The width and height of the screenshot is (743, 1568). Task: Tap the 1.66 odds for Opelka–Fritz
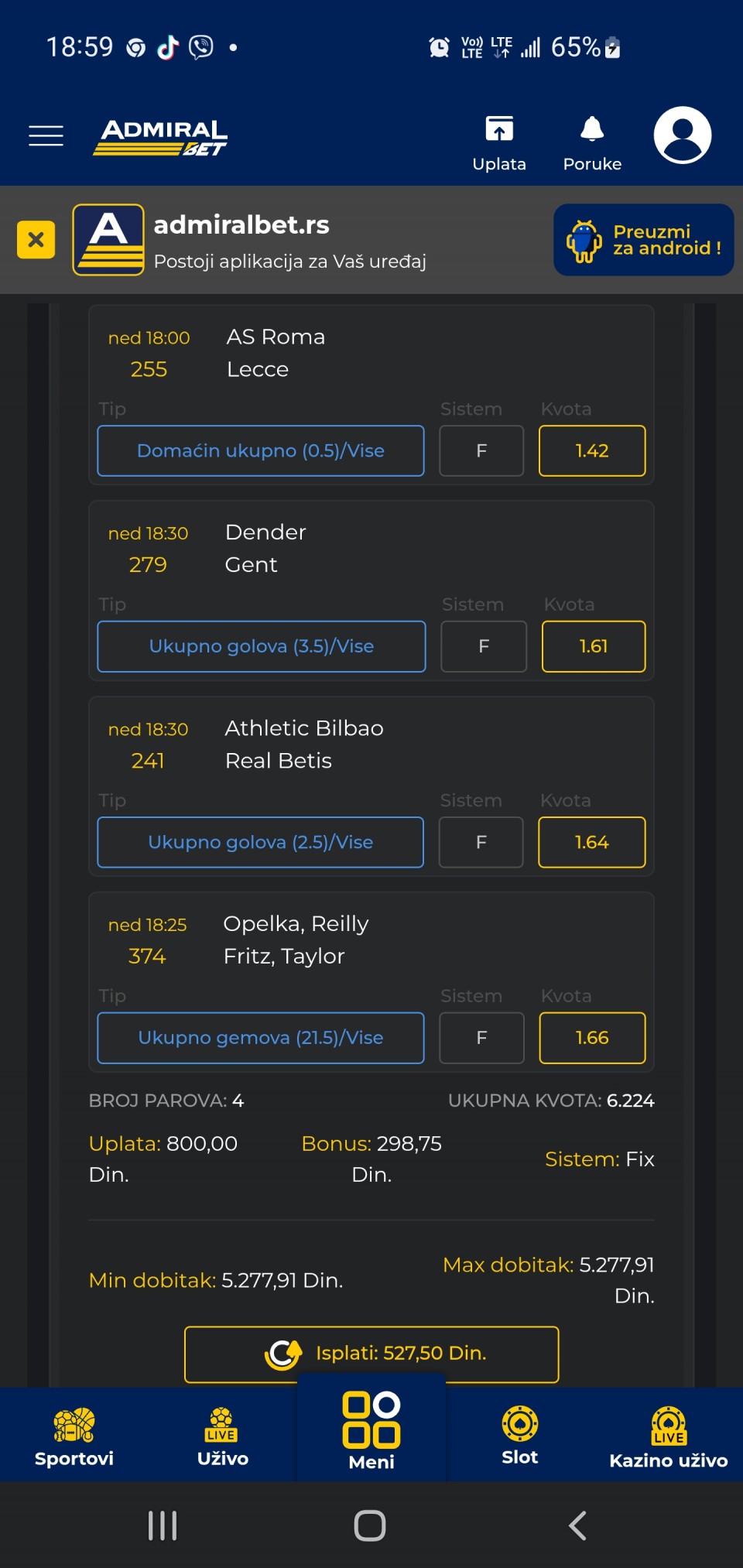pos(592,1038)
